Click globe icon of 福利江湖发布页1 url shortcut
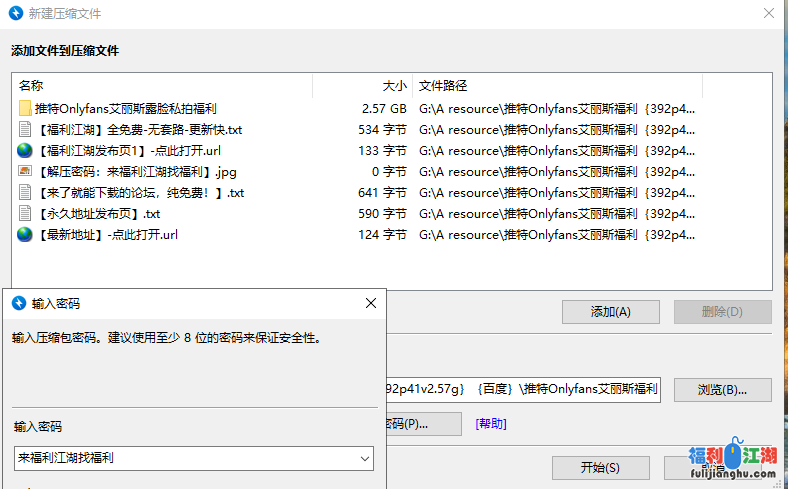The height and width of the screenshot is (489, 788). point(25,150)
